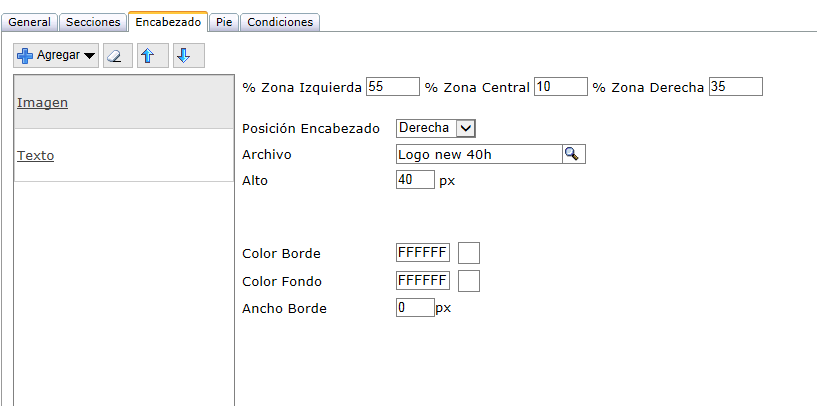The height and width of the screenshot is (406, 817).
Task: Click the % Zona Central field
Action: (560, 87)
